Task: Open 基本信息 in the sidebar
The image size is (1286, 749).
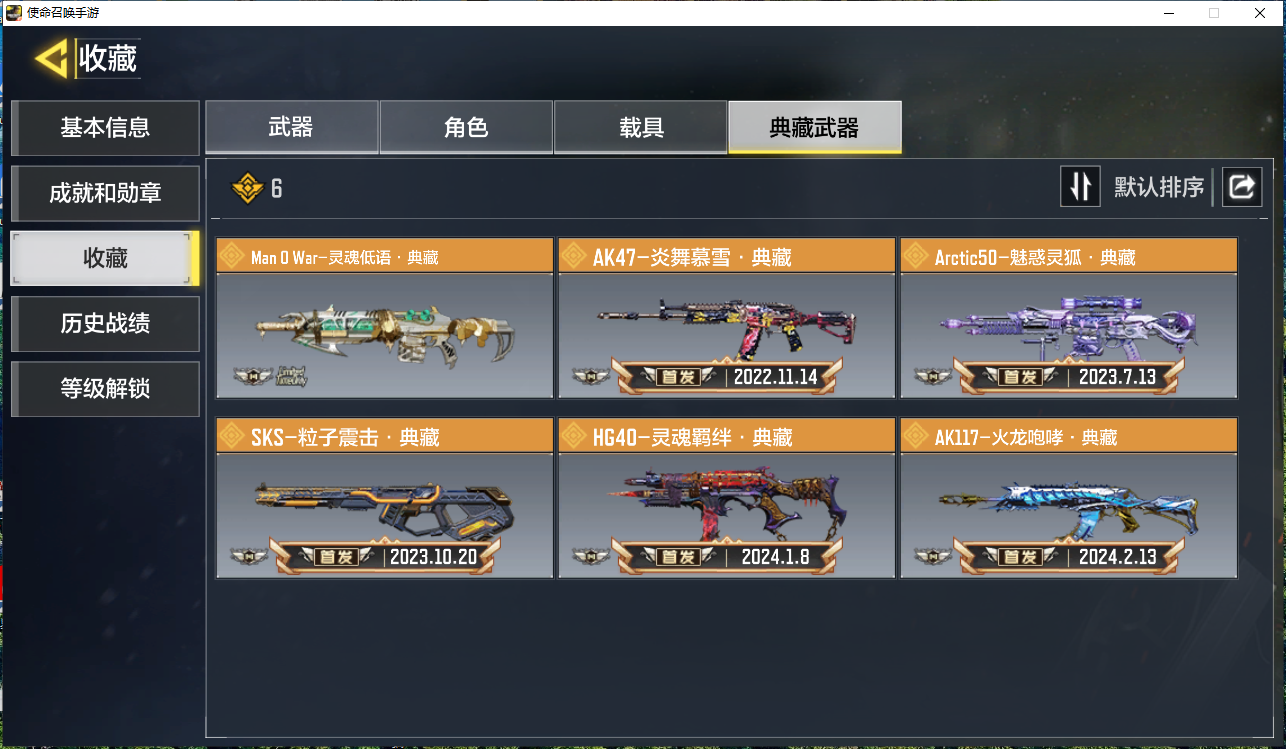Action: coord(105,128)
